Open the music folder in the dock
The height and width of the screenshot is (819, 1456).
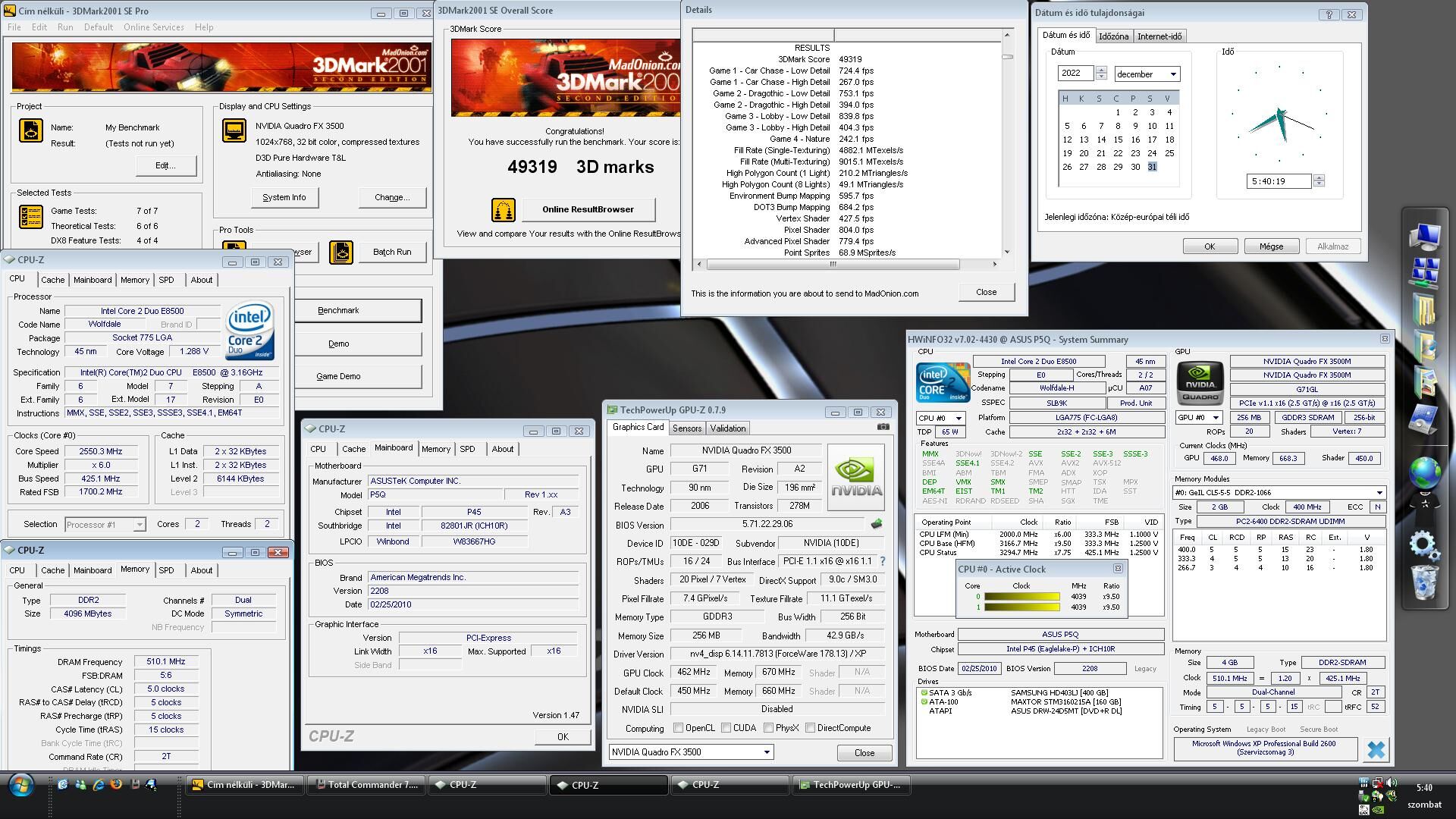[1424, 346]
